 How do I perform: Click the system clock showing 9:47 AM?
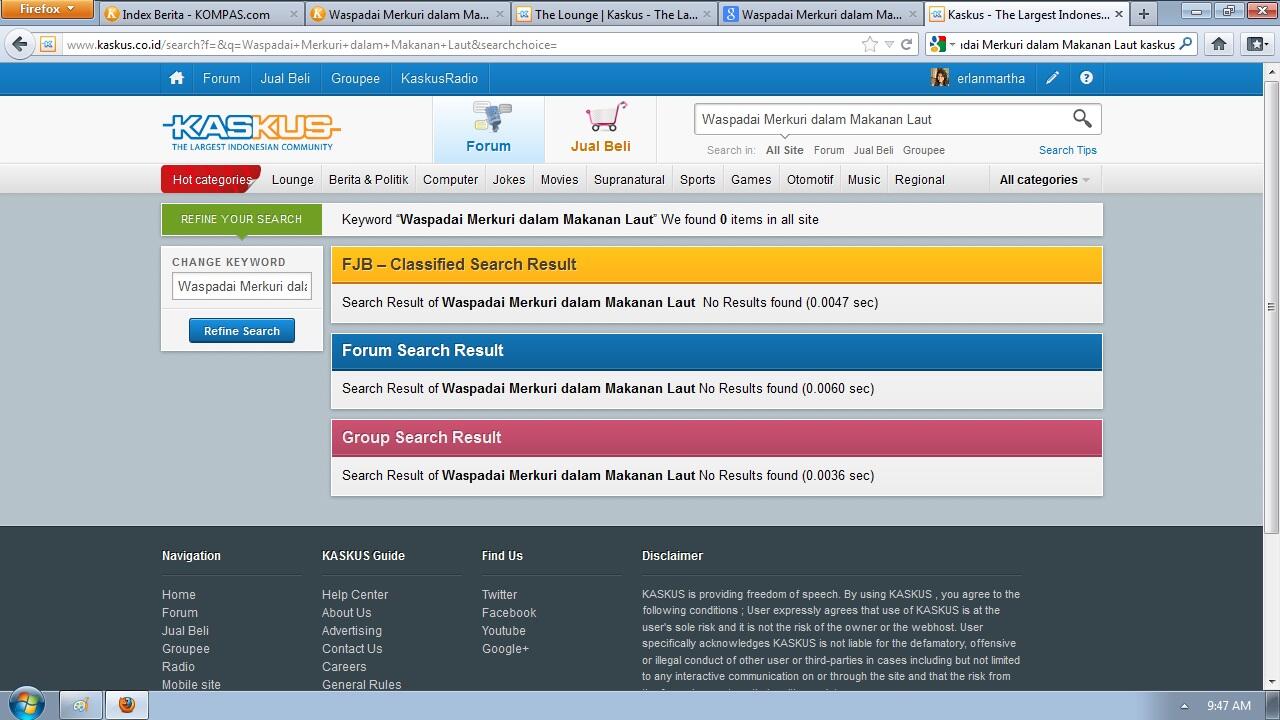pos(1228,706)
